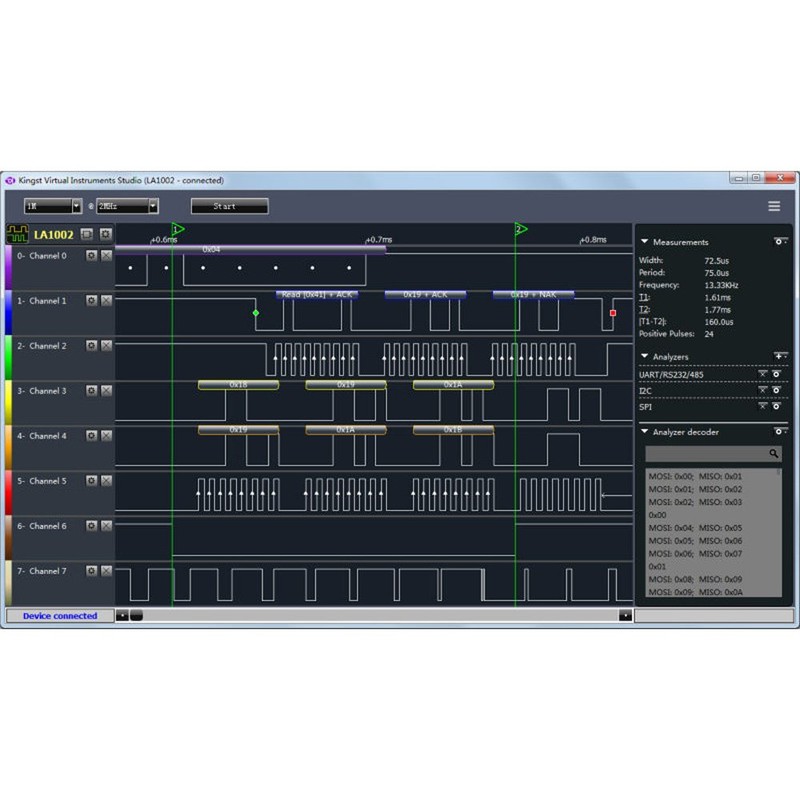
Task: Collapse the Analyzers section
Action: tap(645, 356)
